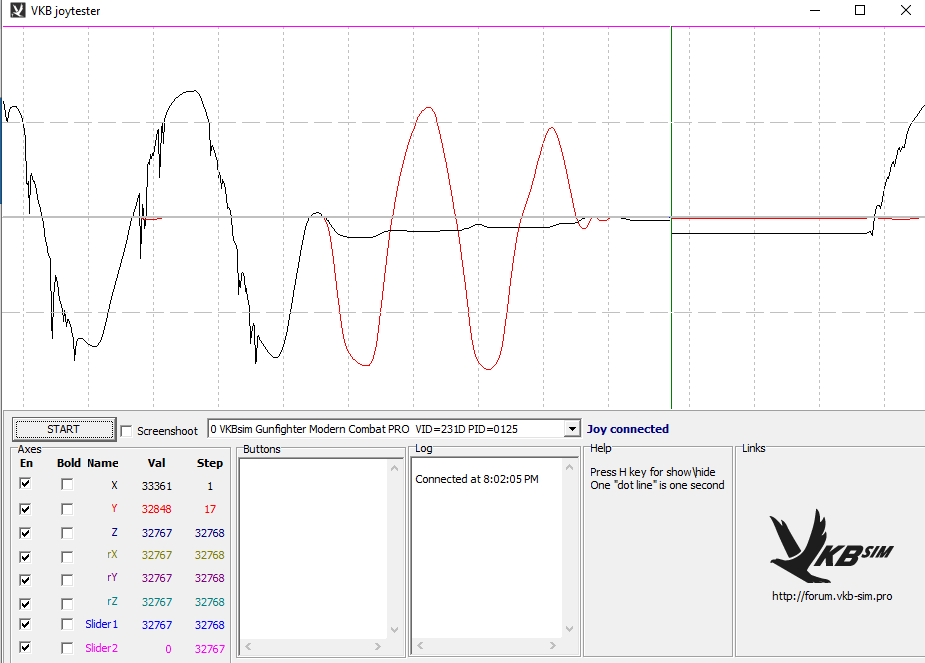Disable the X axis En checkbox
The image size is (925, 663).
pyautogui.click(x=25, y=484)
